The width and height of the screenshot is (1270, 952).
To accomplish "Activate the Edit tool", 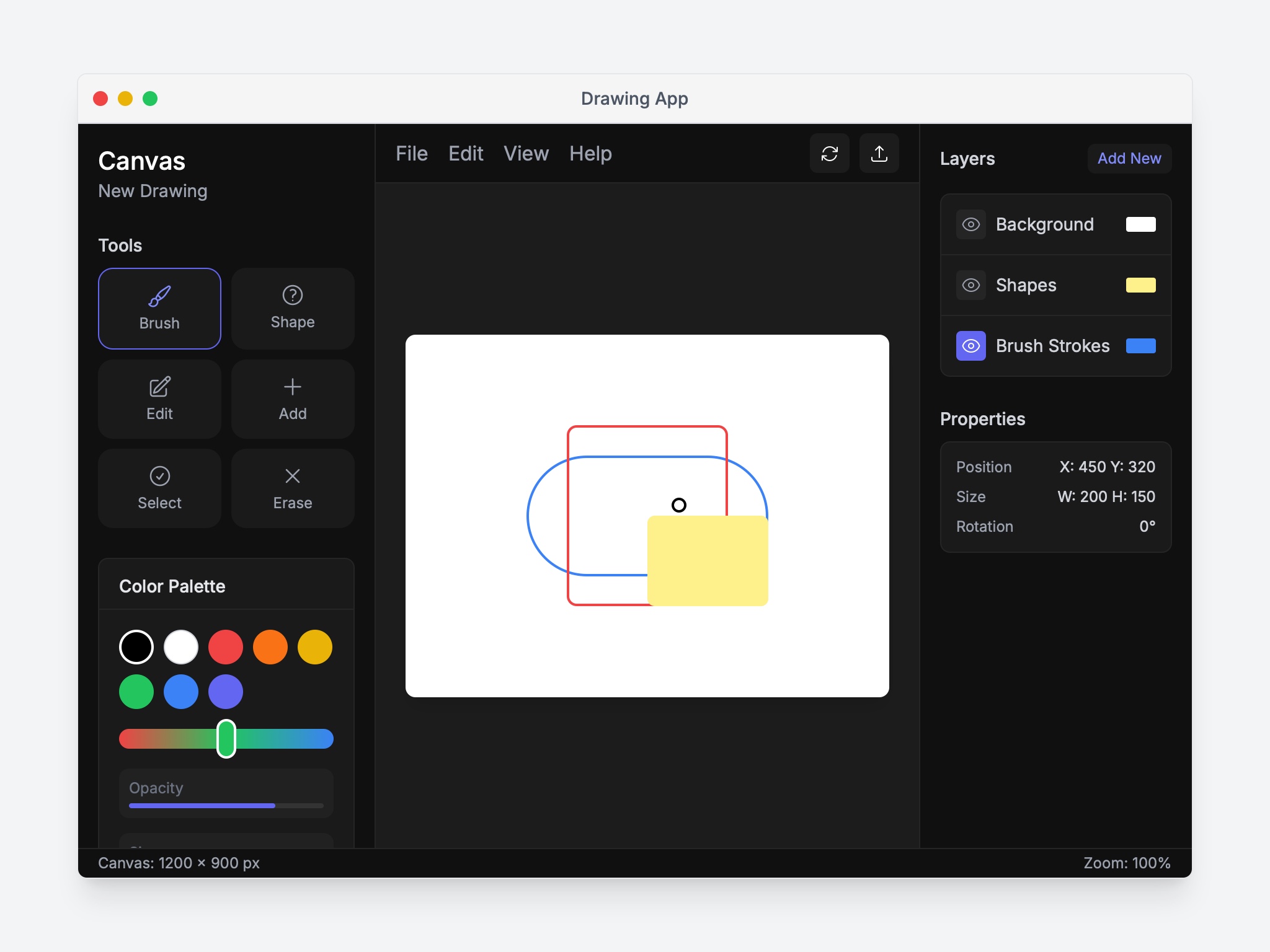I will click(159, 399).
